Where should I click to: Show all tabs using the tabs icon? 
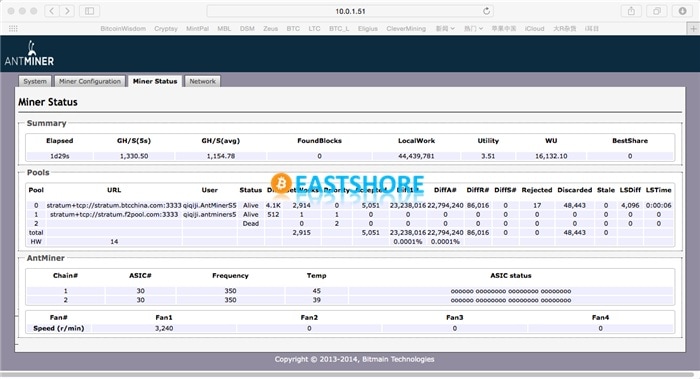click(657, 11)
